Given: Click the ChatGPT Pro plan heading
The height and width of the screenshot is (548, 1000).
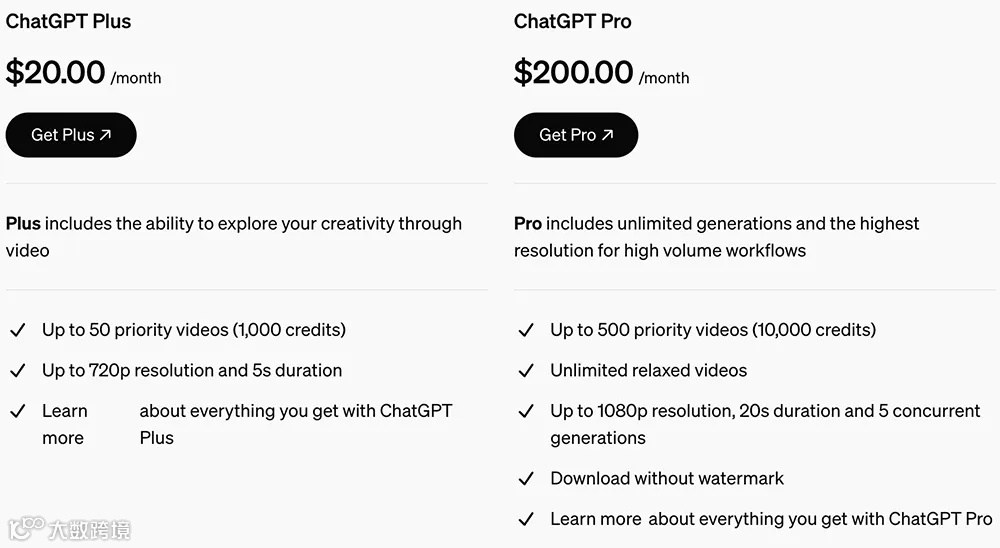Looking at the screenshot, I should [572, 21].
